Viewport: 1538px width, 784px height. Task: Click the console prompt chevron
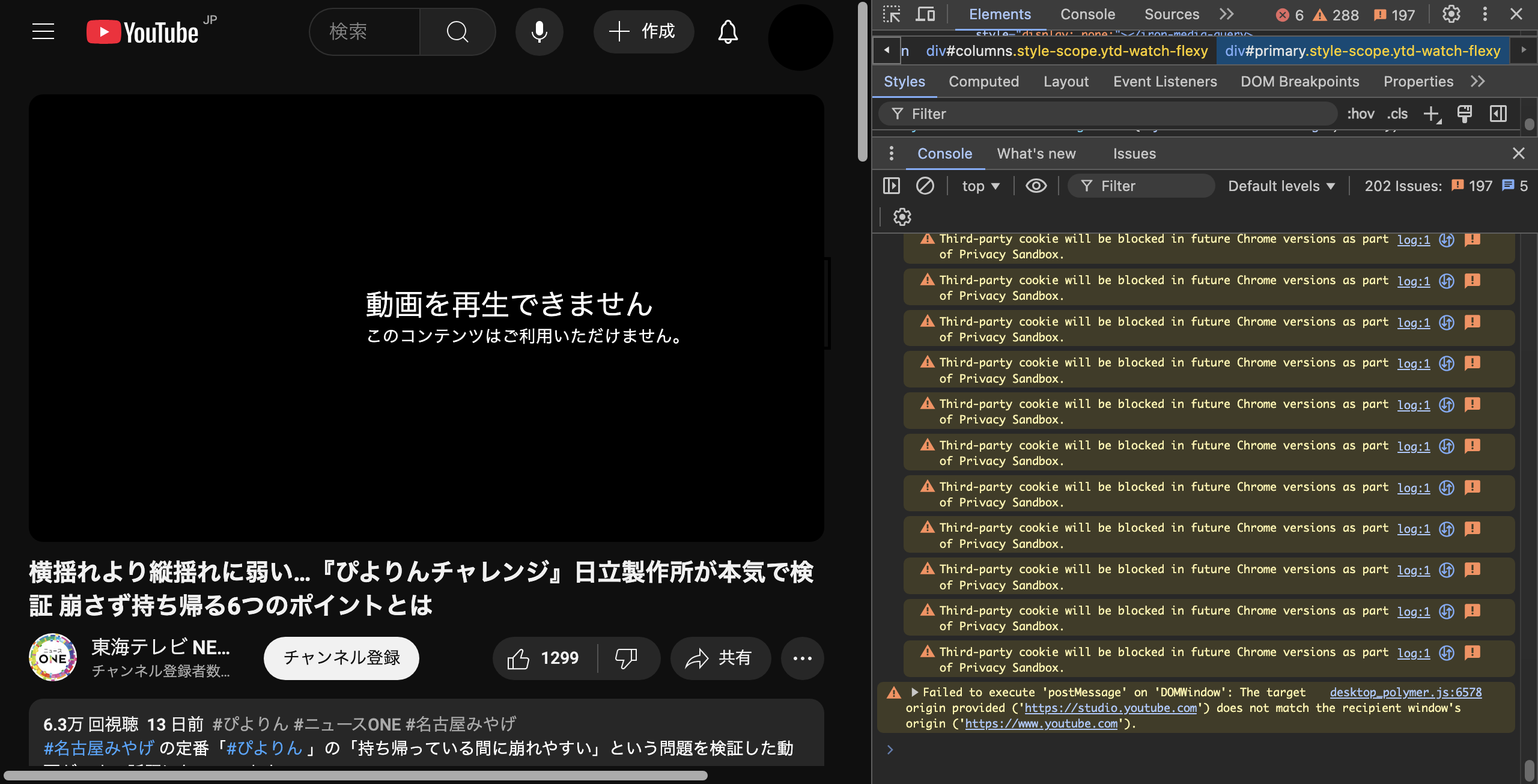pyautogui.click(x=890, y=750)
